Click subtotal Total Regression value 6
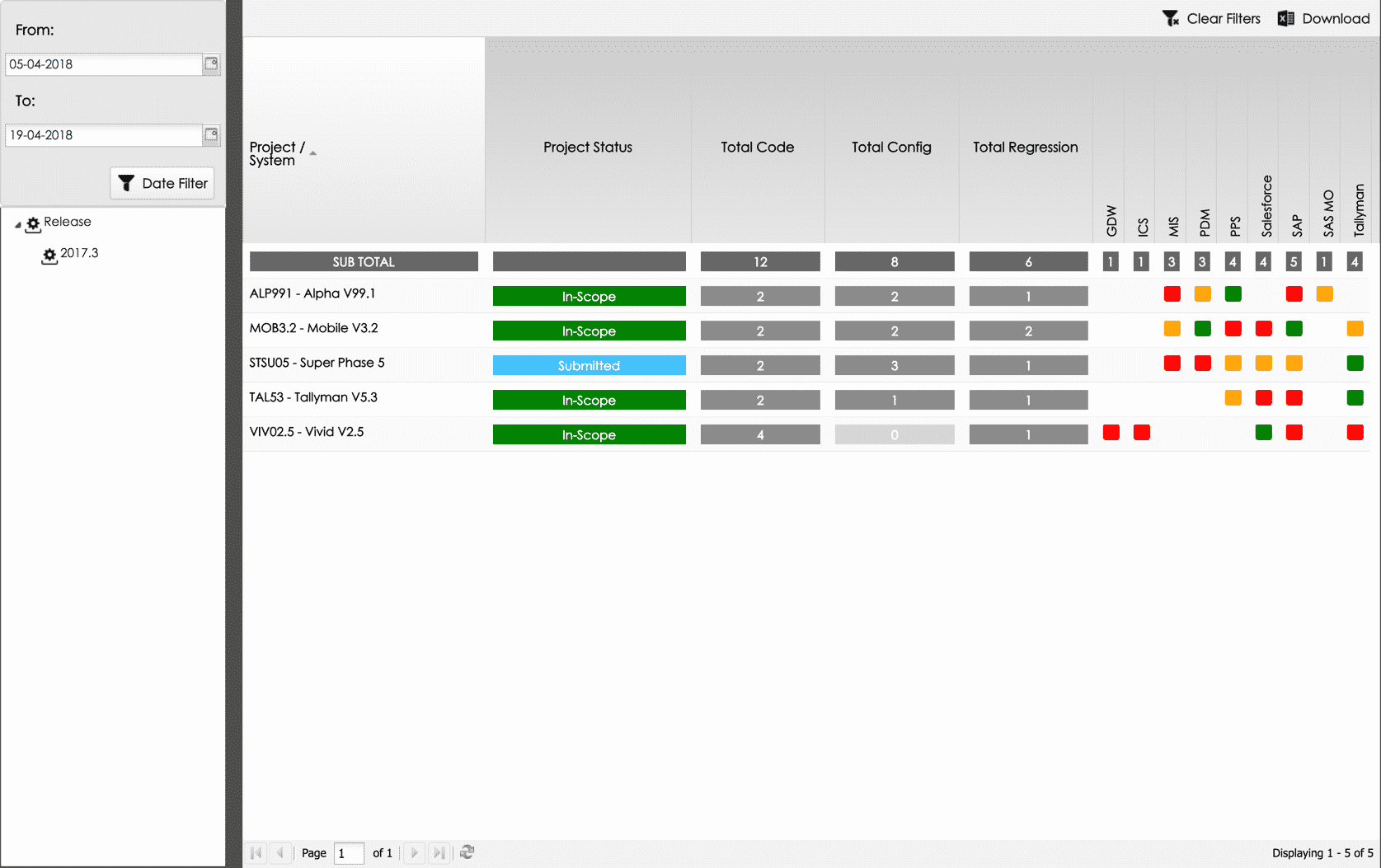The width and height of the screenshot is (1381, 868). (x=1029, y=261)
